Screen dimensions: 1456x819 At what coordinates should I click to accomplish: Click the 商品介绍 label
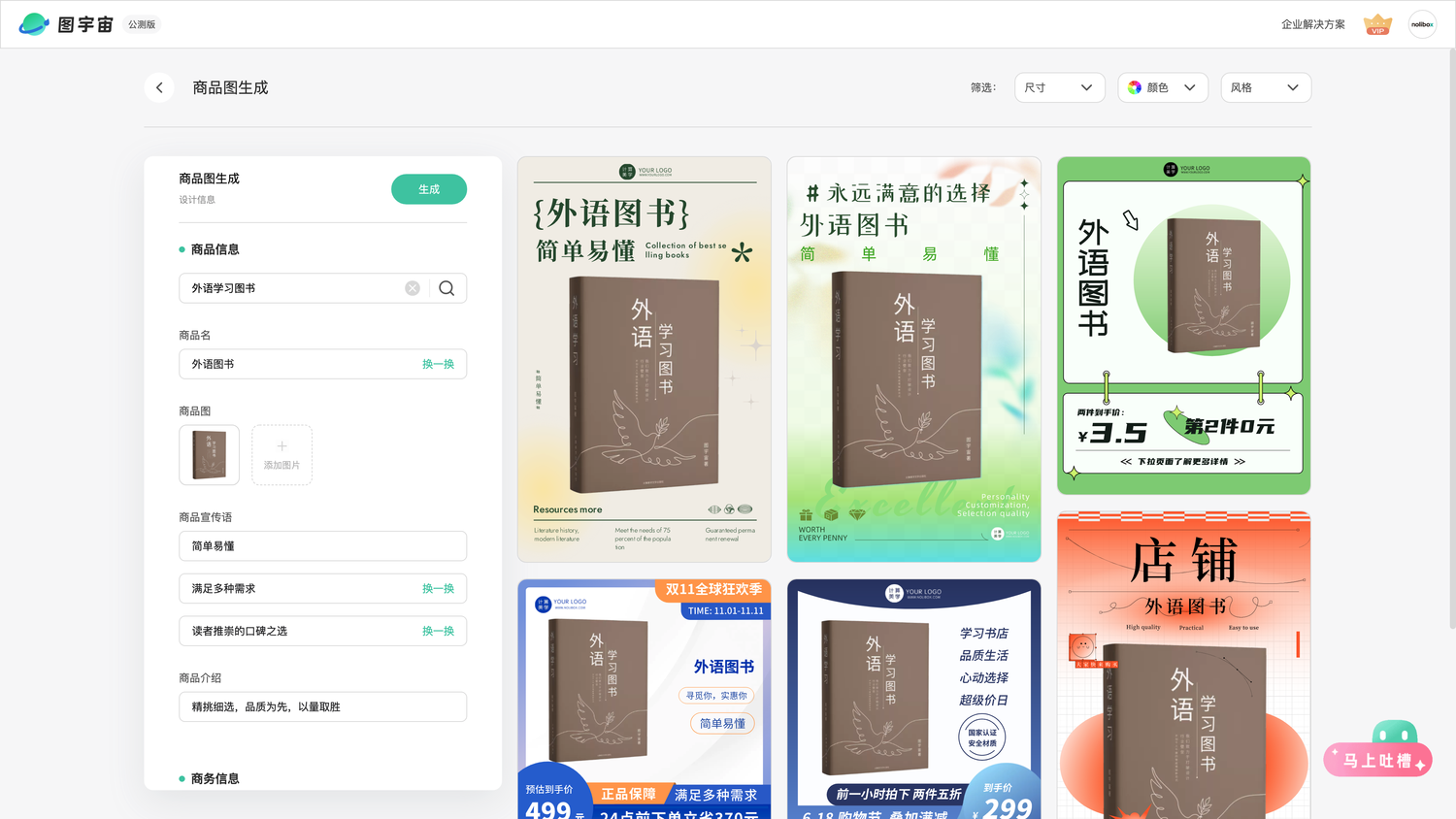coord(200,678)
